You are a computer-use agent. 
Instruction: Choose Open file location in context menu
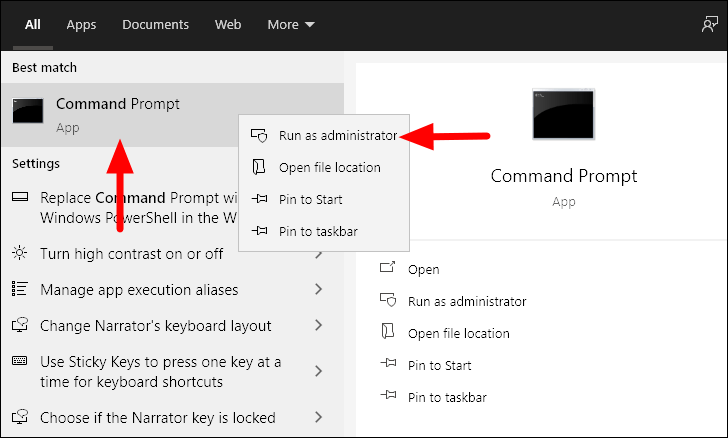click(x=324, y=167)
